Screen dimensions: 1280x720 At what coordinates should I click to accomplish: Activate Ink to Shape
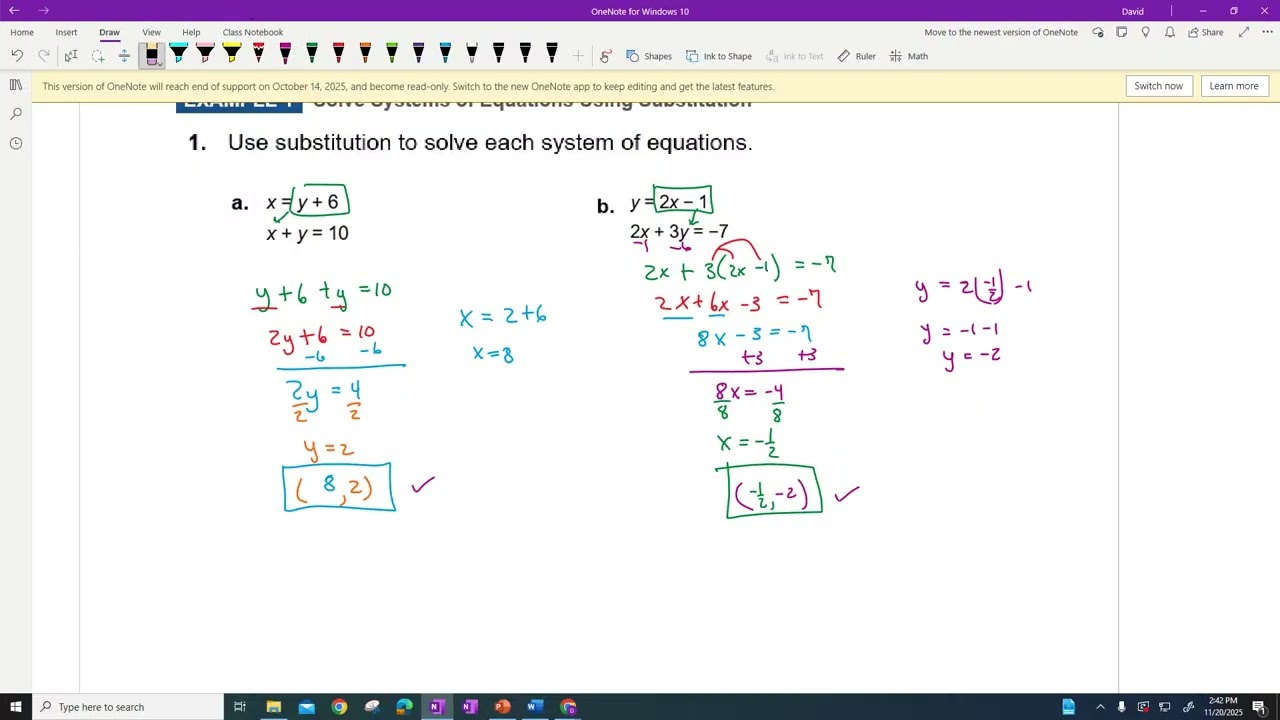pyautogui.click(x=719, y=56)
